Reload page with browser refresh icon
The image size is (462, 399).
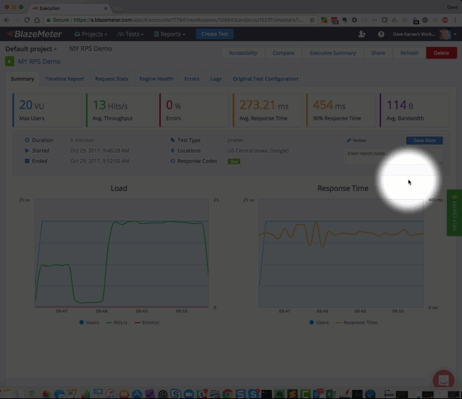coord(27,20)
